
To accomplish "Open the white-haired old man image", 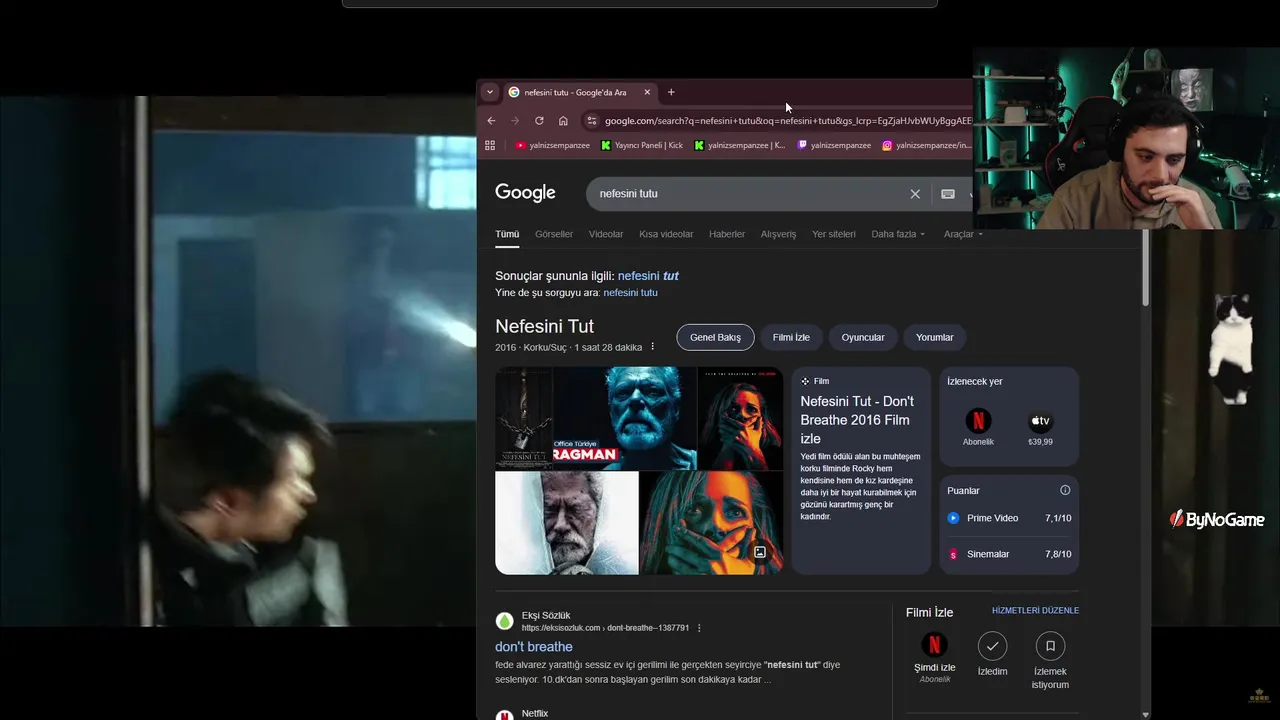I will [567, 523].
